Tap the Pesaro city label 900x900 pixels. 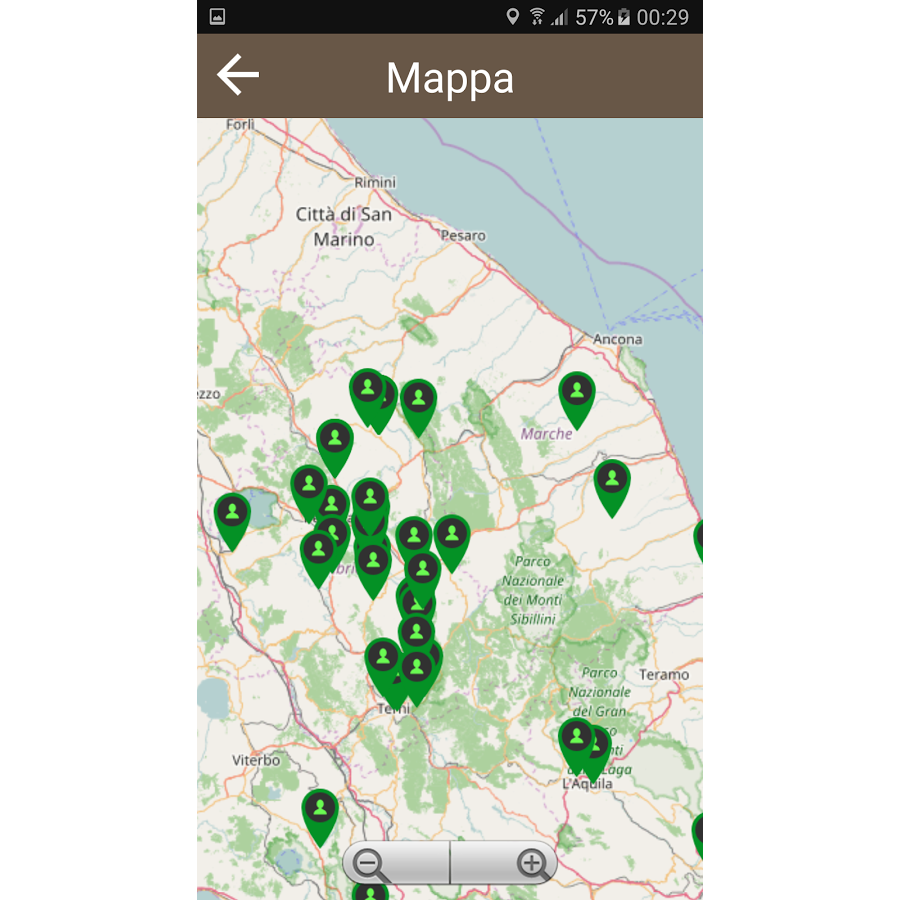(462, 236)
